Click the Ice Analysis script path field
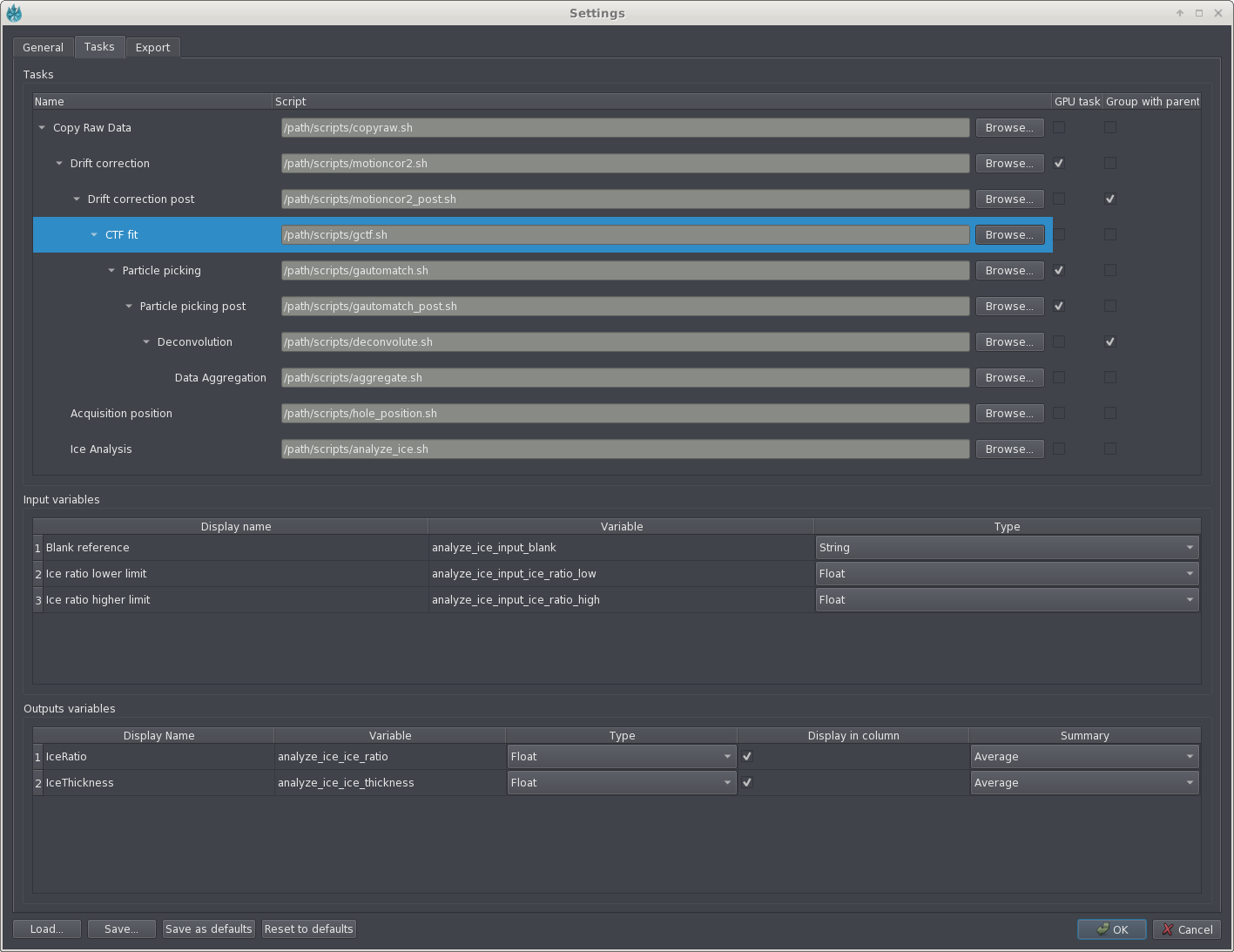The image size is (1234, 952). coord(624,449)
